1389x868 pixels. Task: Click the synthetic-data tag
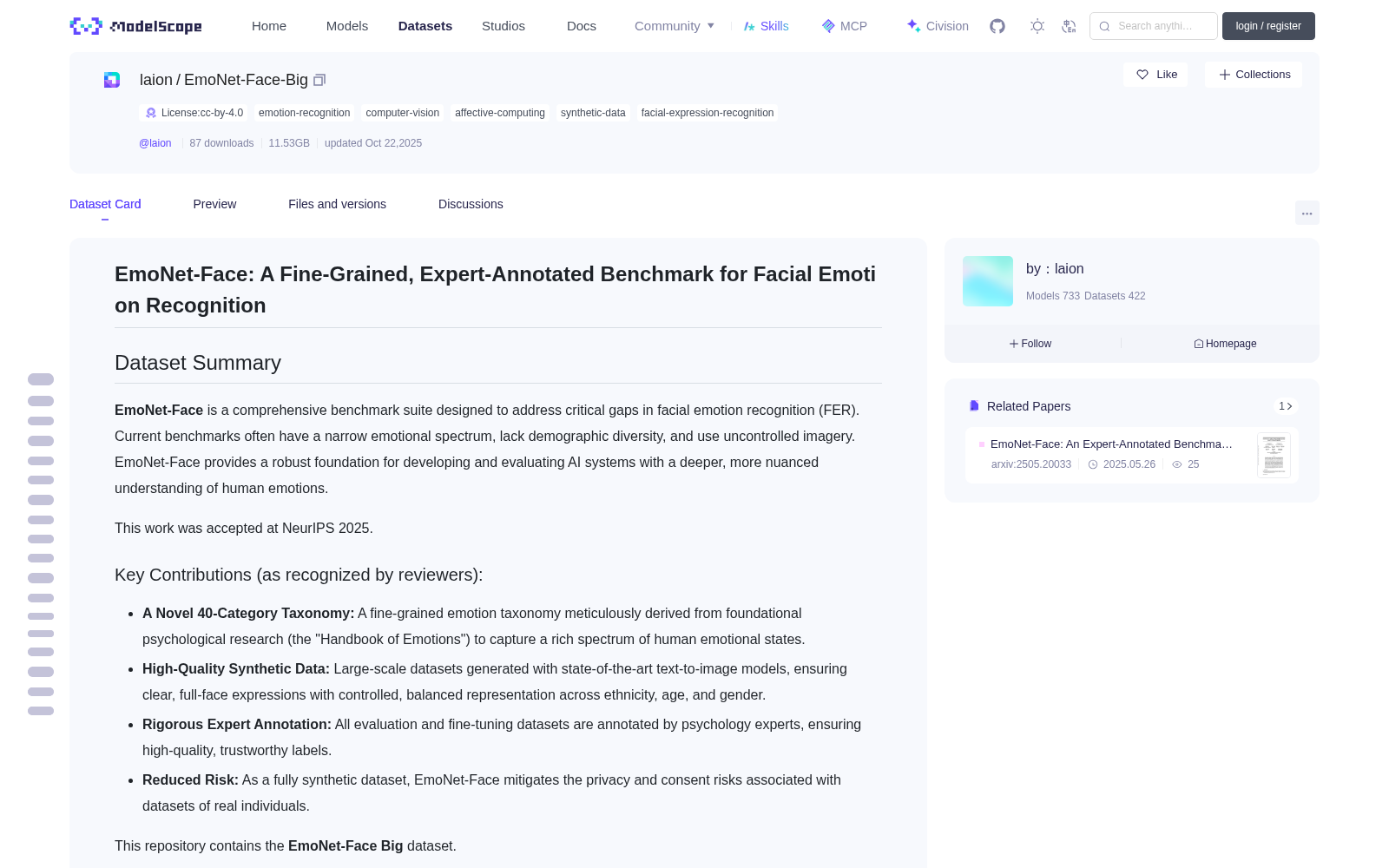(593, 113)
